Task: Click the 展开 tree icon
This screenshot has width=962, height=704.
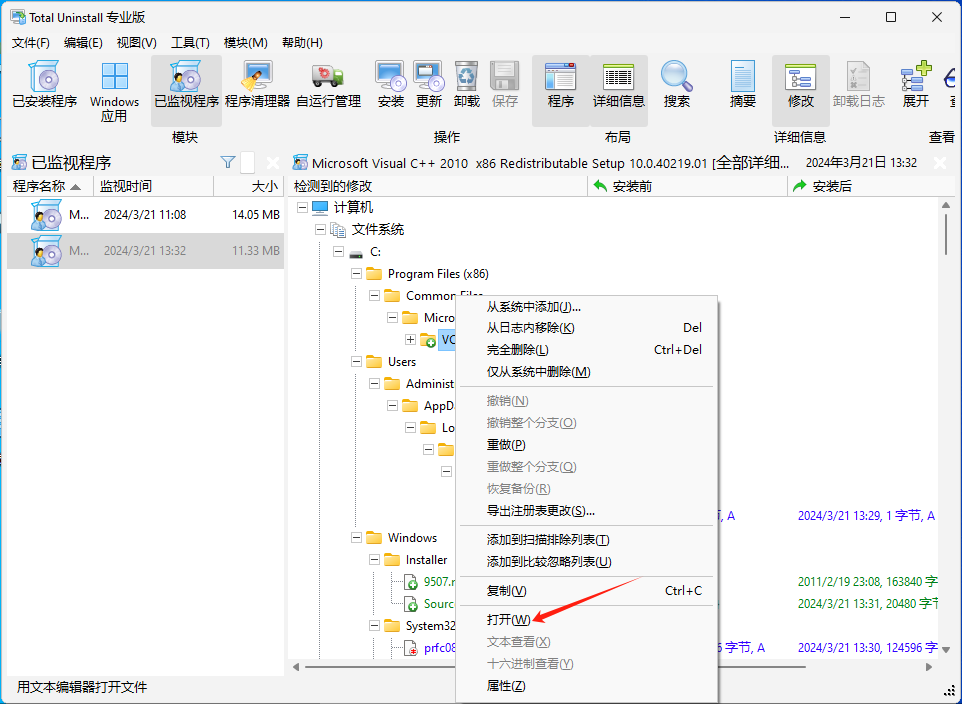Action: 916,85
